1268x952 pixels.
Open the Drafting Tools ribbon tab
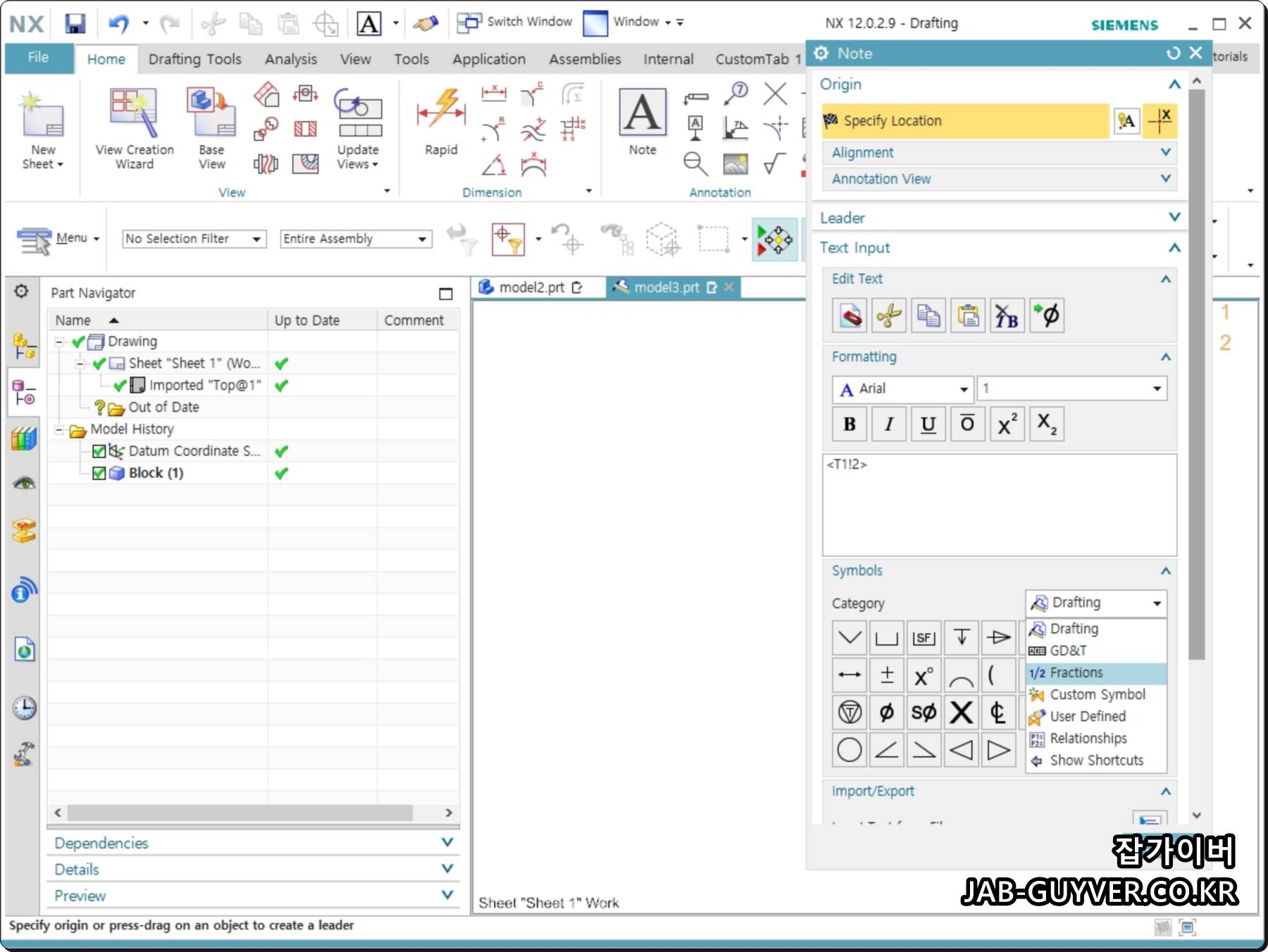195,59
